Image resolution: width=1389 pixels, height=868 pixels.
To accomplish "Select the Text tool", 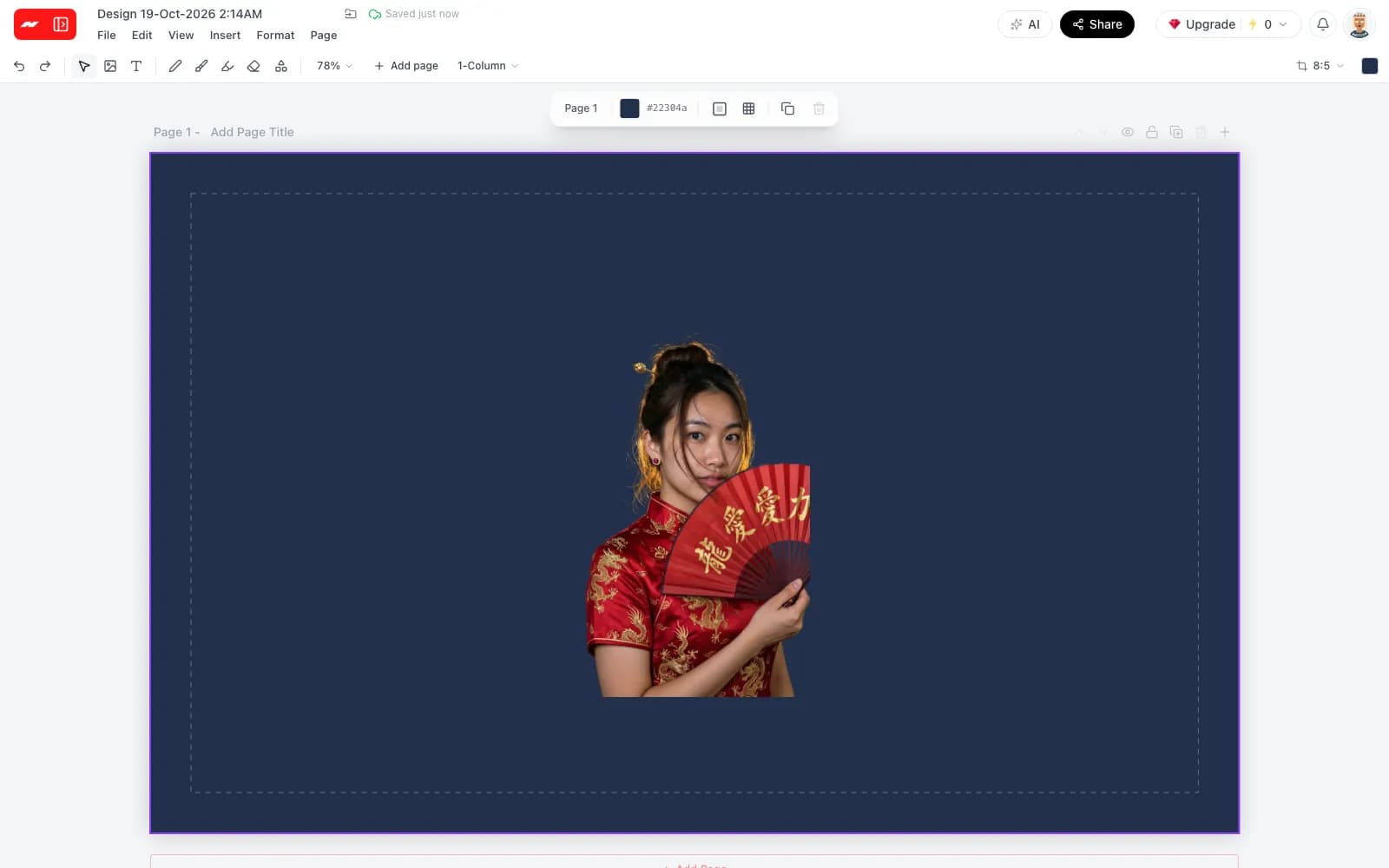I will [136, 66].
